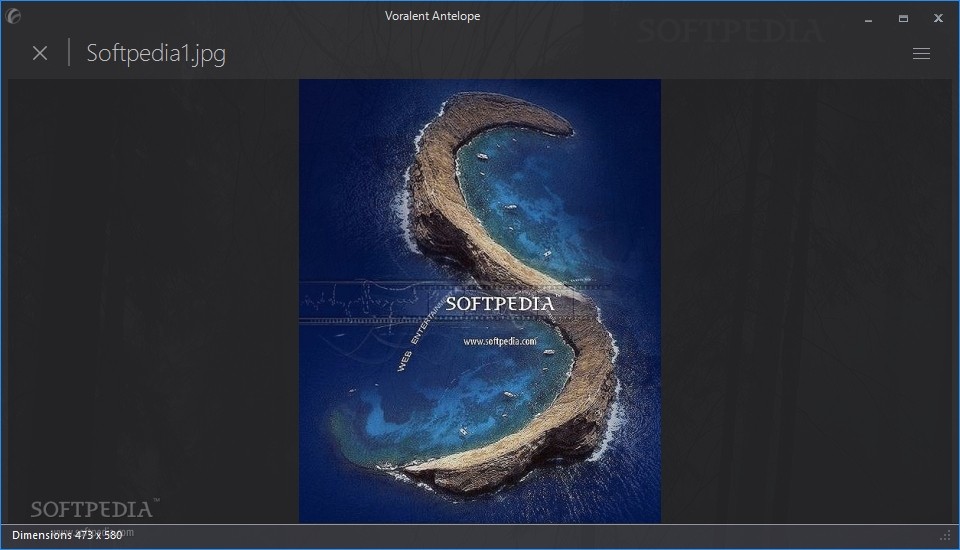The image size is (960, 550).
Task: Click the SOFTPEDIA logo inside the picture
Action: tap(500, 304)
